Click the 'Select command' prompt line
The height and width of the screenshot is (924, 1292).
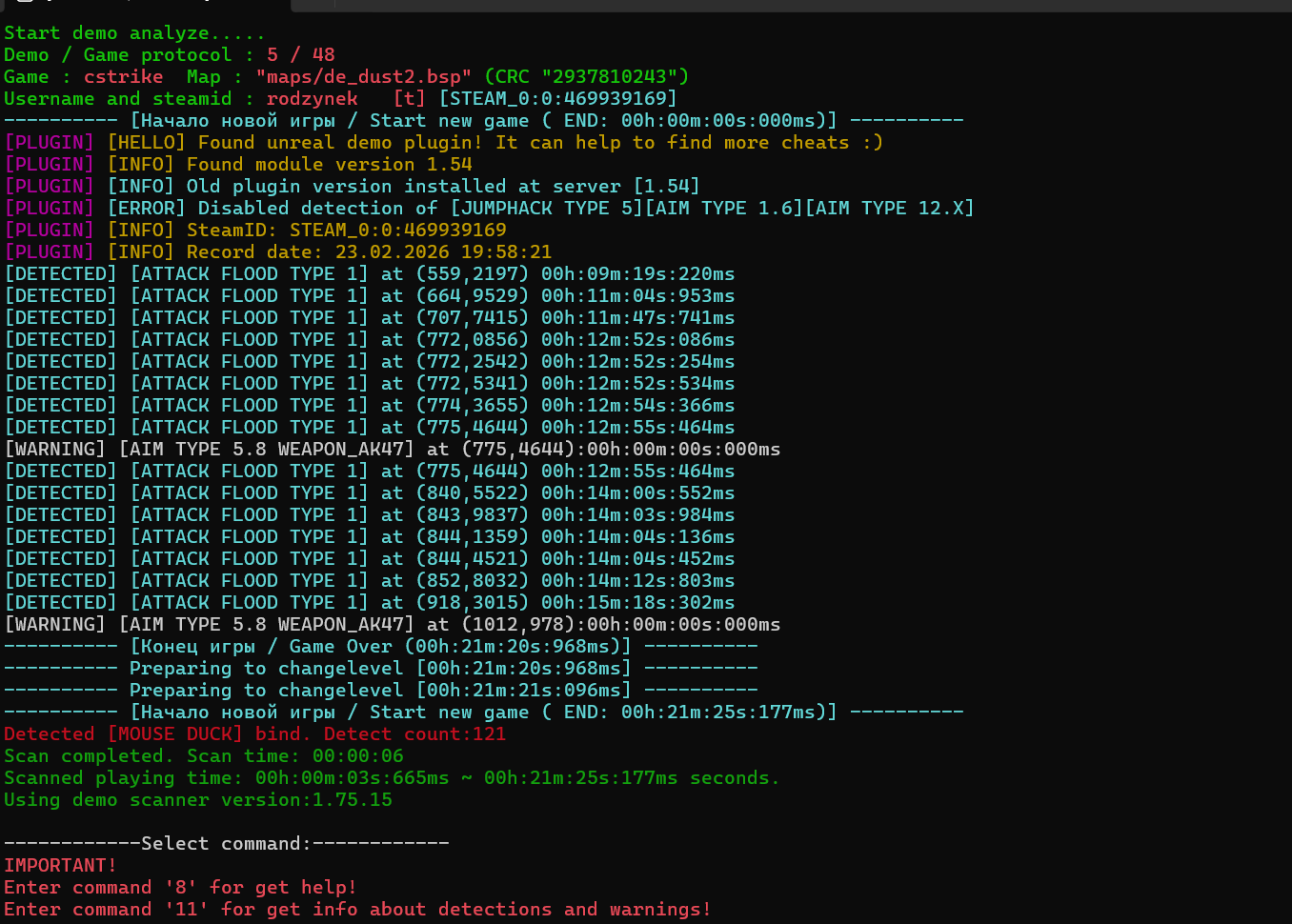coord(226,844)
